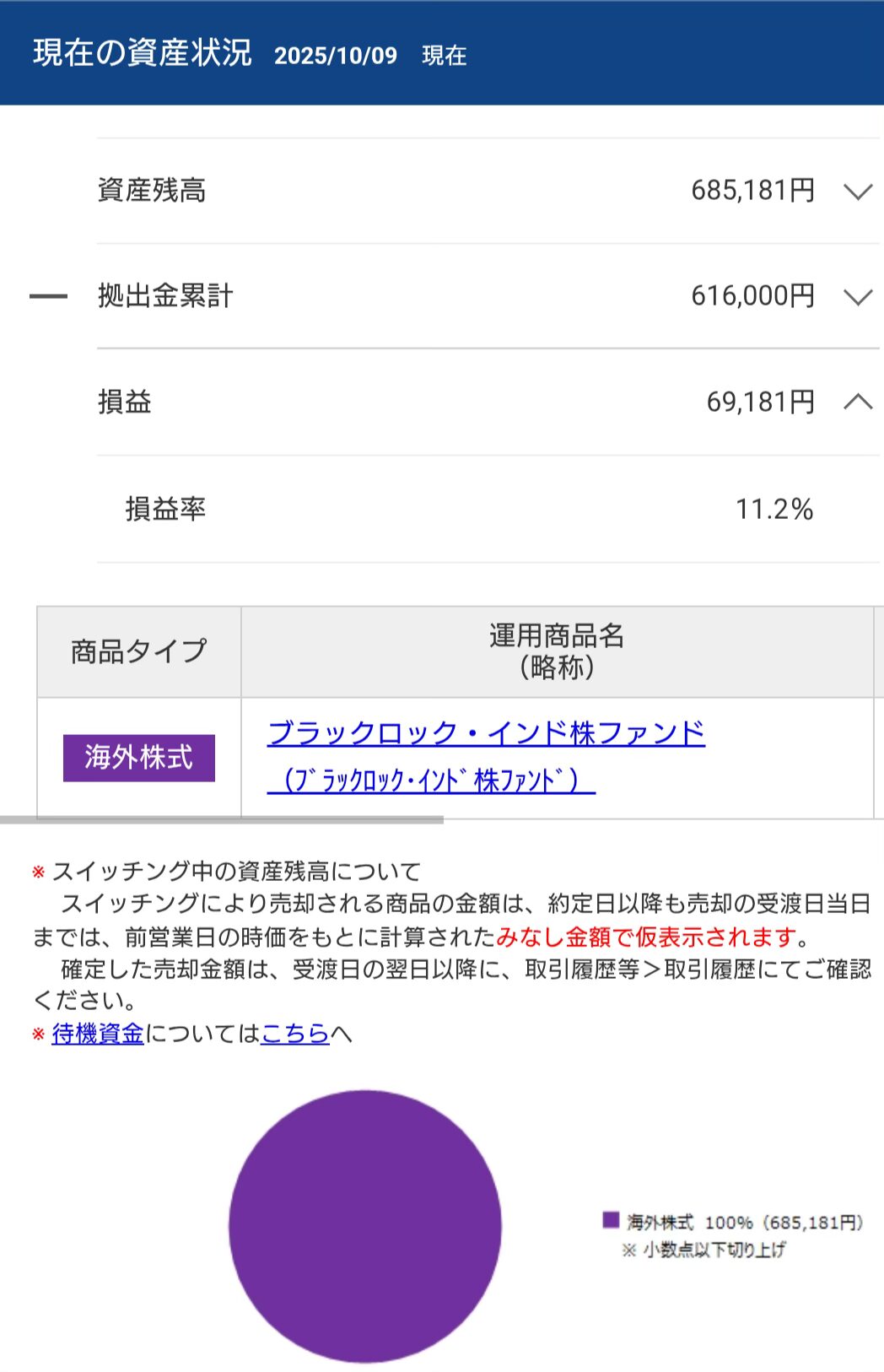Open the abbreviated half-width fund name link
Image resolution: width=884 pixels, height=1372 pixels.
pyautogui.click(x=431, y=781)
